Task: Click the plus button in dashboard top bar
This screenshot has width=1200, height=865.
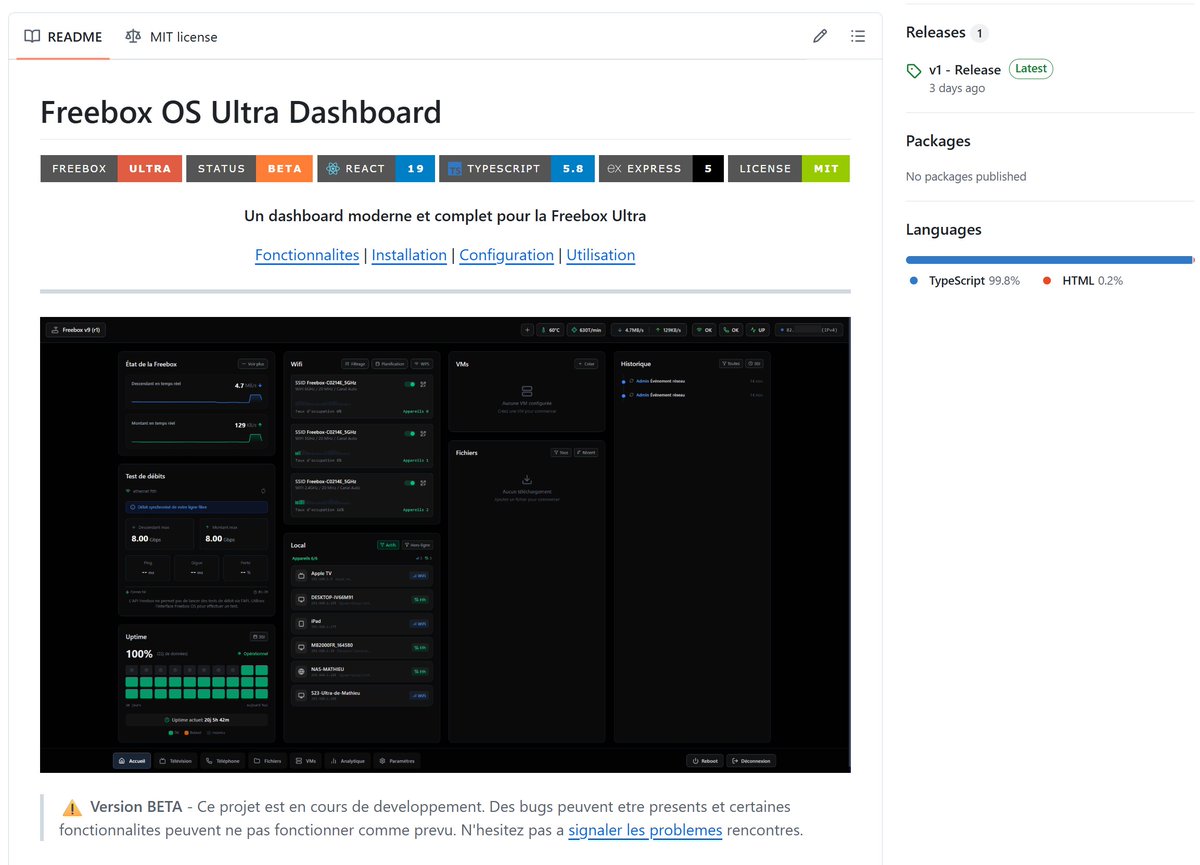Action: [x=527, y=329]
